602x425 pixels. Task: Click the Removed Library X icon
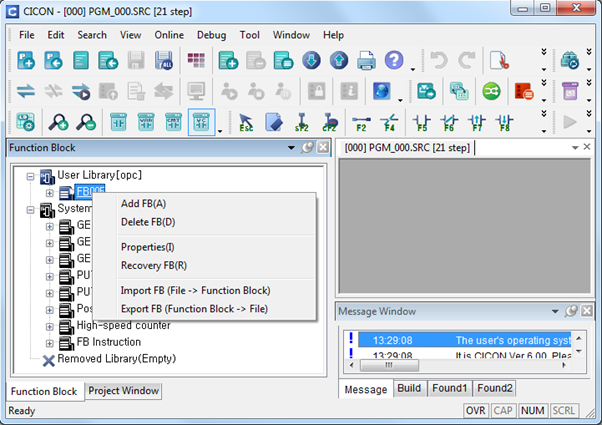click(x=48, y=359)
